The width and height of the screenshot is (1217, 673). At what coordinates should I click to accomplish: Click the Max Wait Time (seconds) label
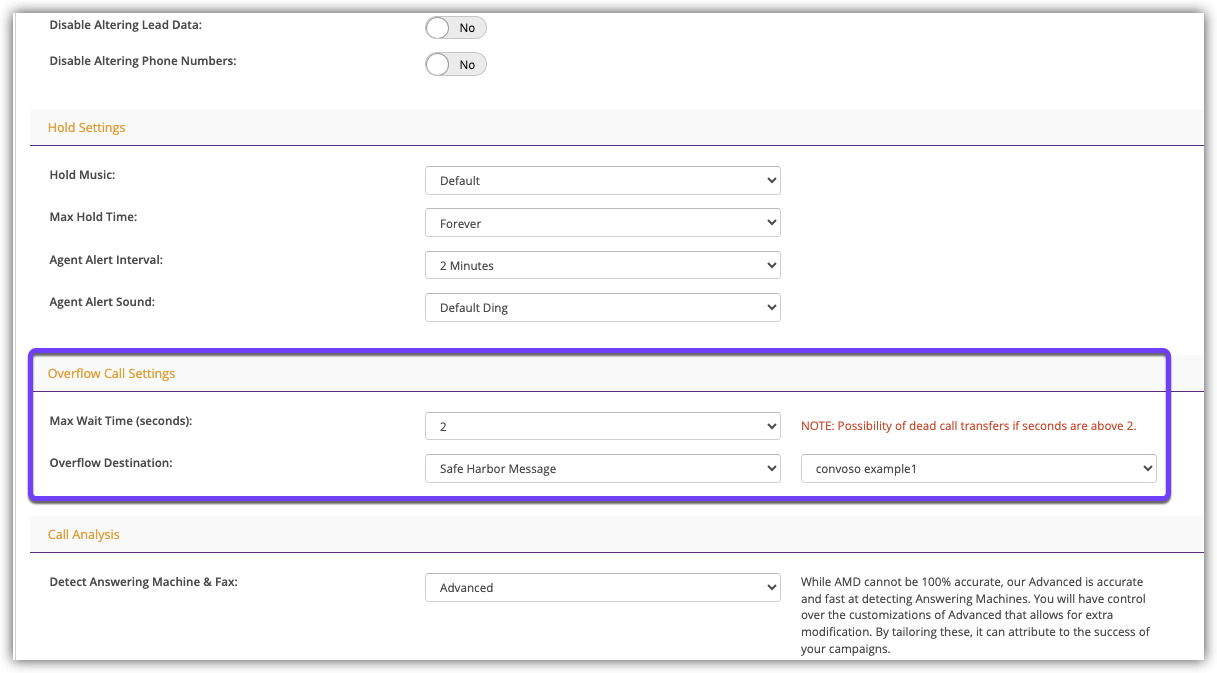pyautogui.click(x=121, y=421)
